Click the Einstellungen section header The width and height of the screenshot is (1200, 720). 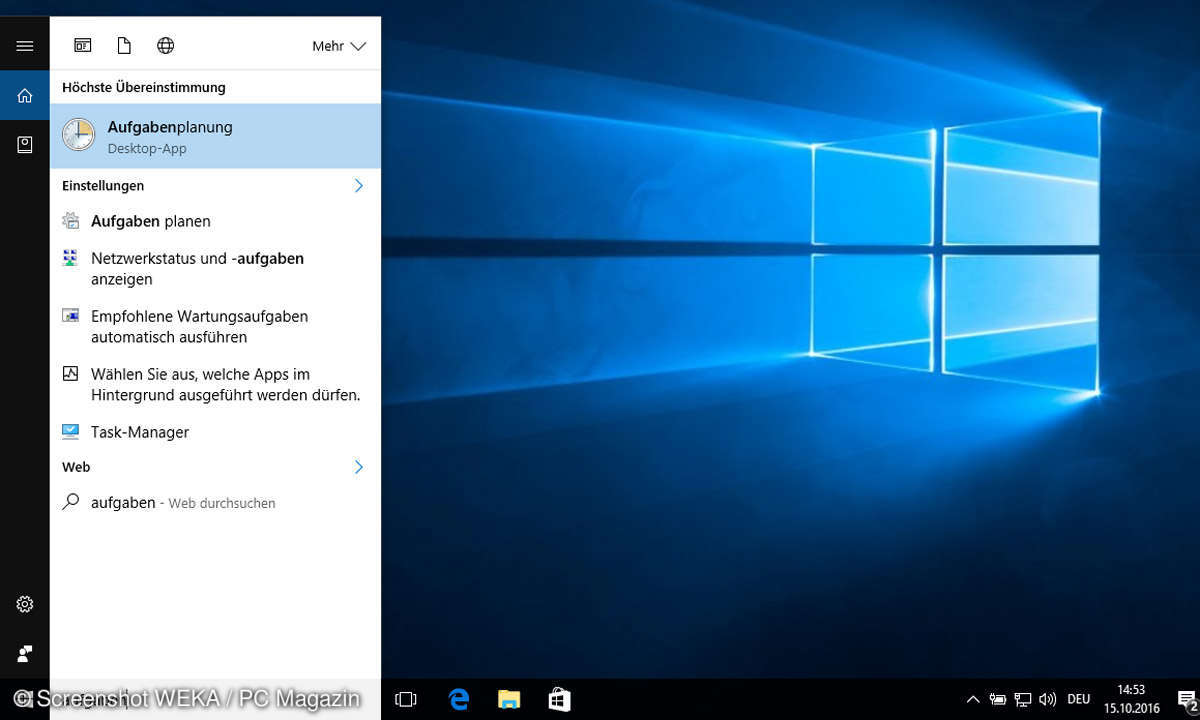pos(103,186)
